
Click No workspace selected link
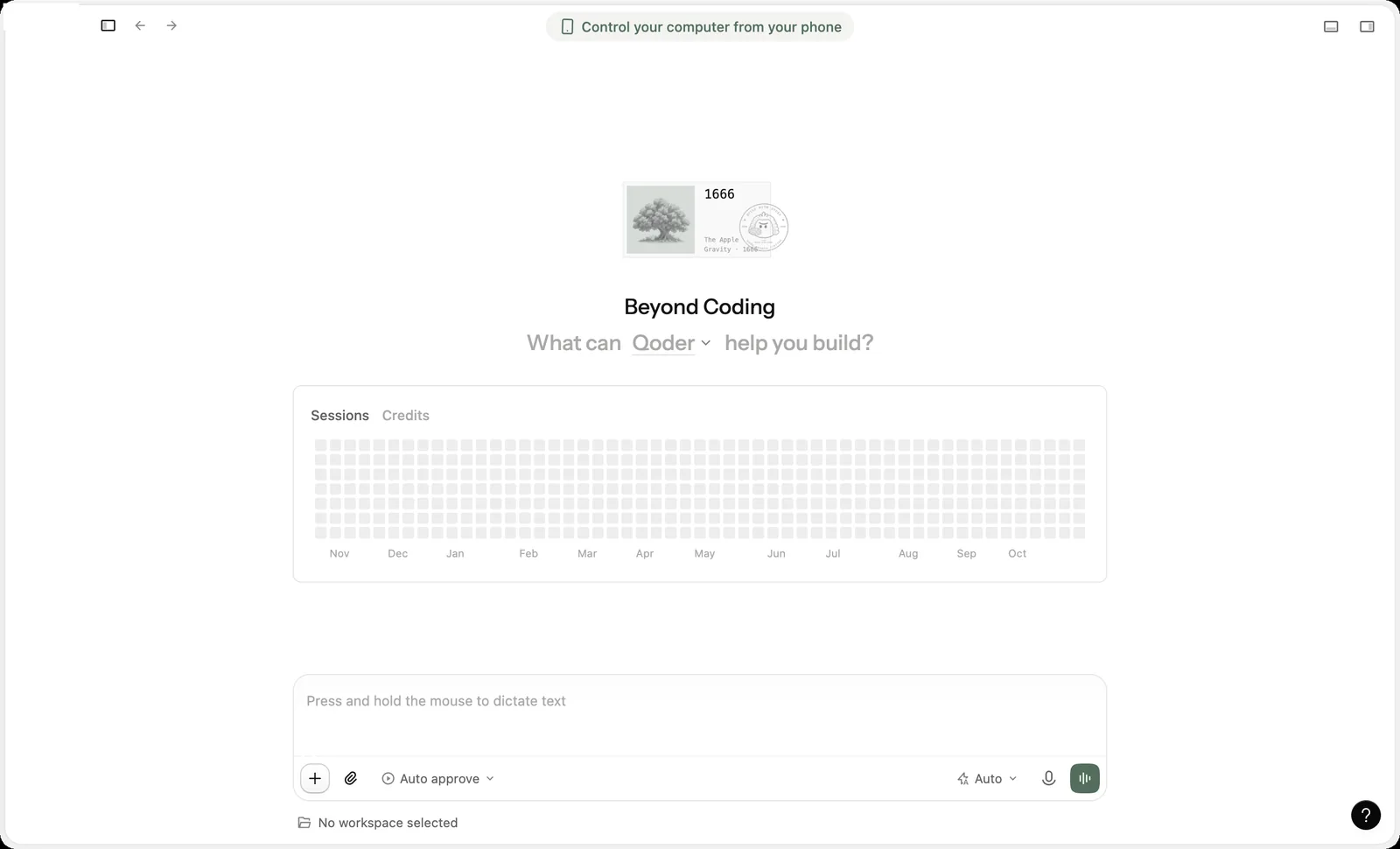[388, 823]
